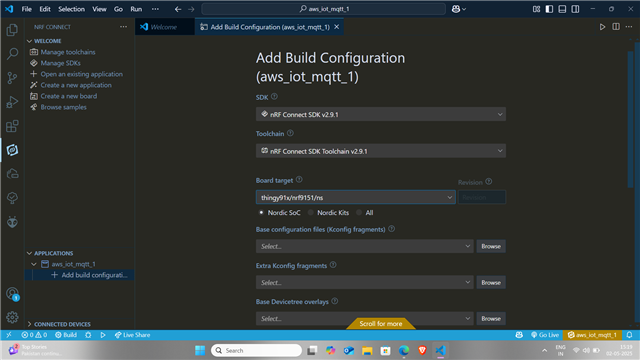The width and height of the screenshot is (640, 360).
Task: Click Create a new application
Action: point(76,85)
